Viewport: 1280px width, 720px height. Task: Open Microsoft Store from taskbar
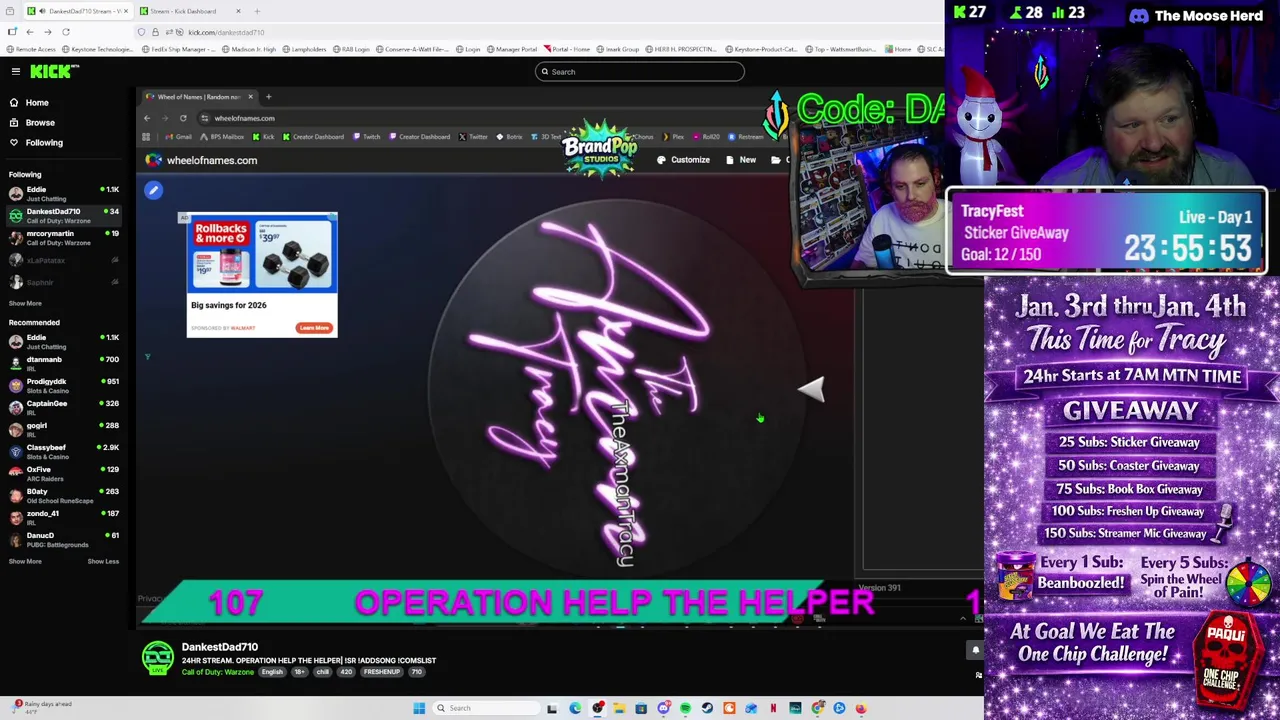tap(641, 708)
